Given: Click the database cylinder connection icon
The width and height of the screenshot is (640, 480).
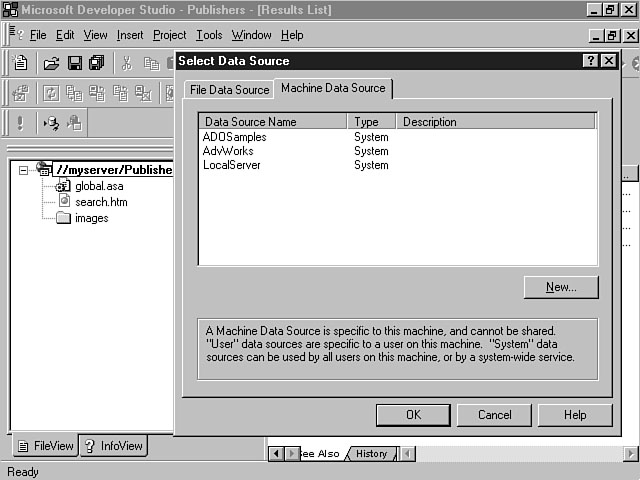Looking at the screenshot, I should [x=51, y=123].
